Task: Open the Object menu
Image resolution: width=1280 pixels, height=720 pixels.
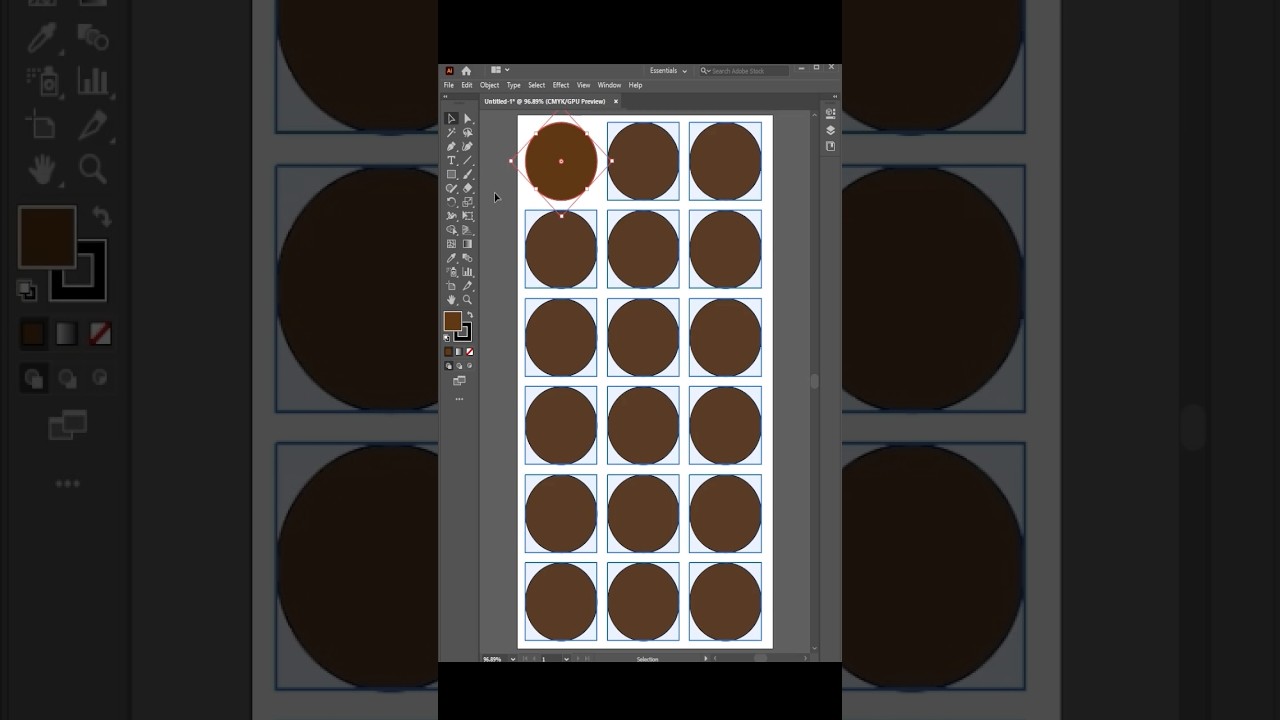Action: pyautogui.click(x=489, y=85)
